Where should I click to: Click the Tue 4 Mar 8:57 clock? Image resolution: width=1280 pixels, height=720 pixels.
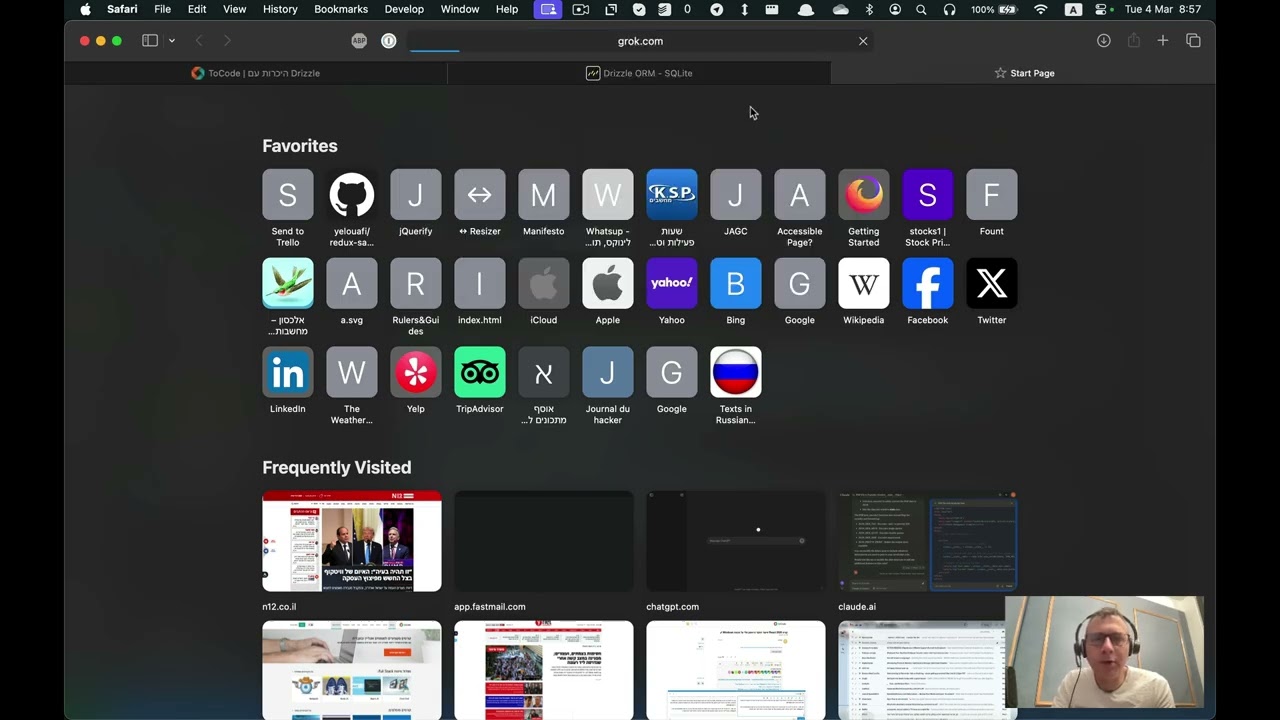[x=1163, y=9]
